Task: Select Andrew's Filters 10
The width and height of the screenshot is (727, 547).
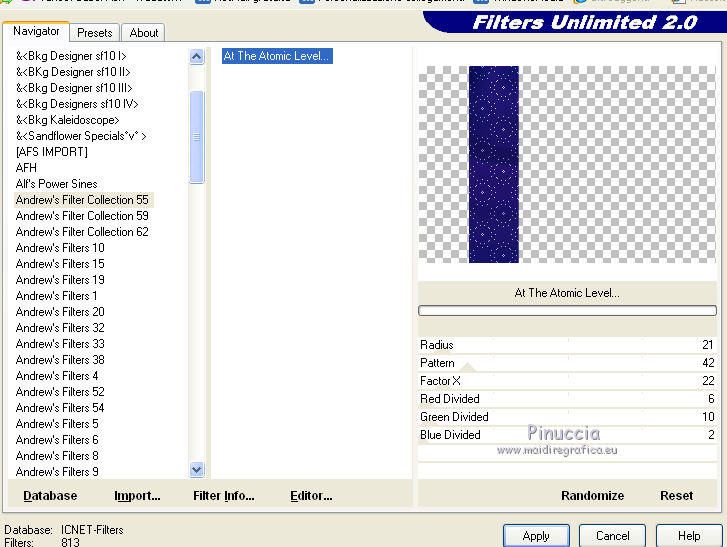Action: (60, 248)
